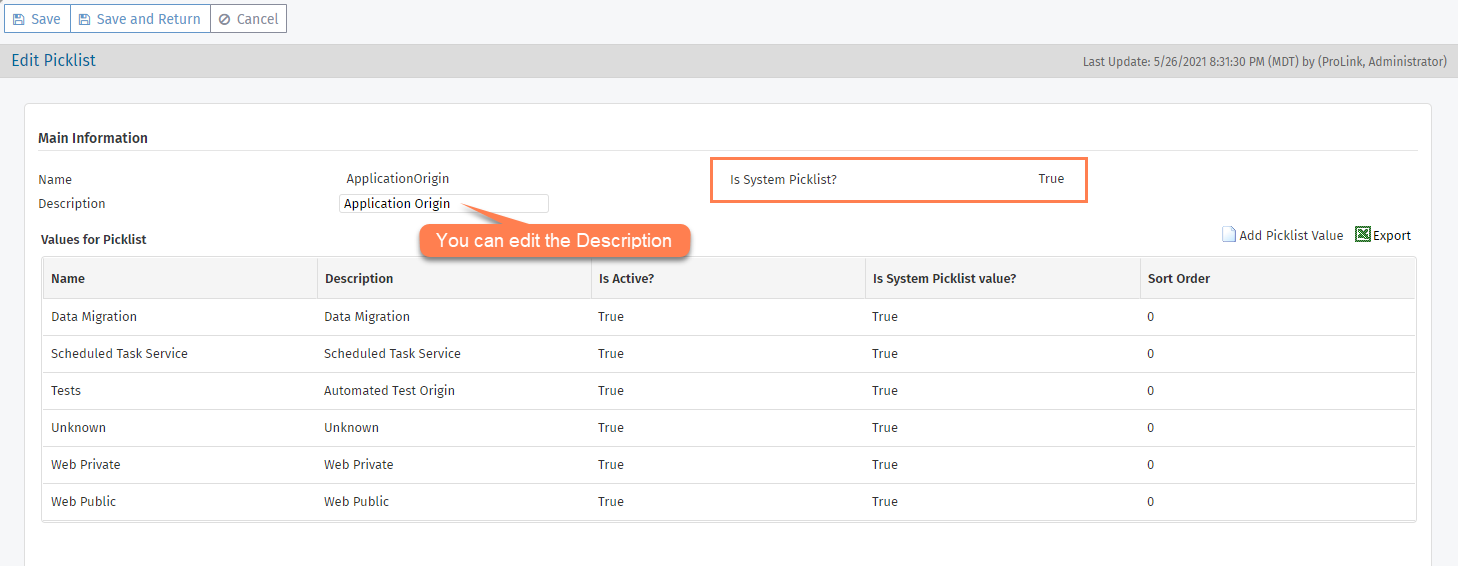Select the Web Public row
The width and height of the screenshot is (1458, 566).
[83, 502]
